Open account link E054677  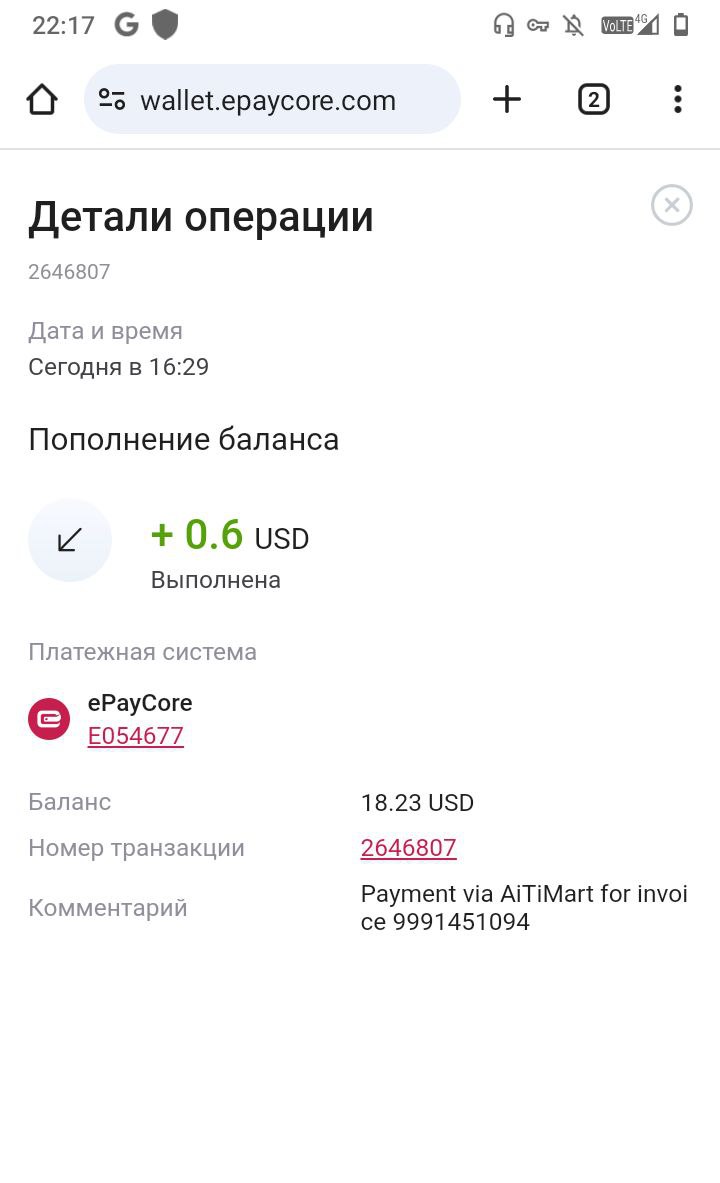click(136, 736)
